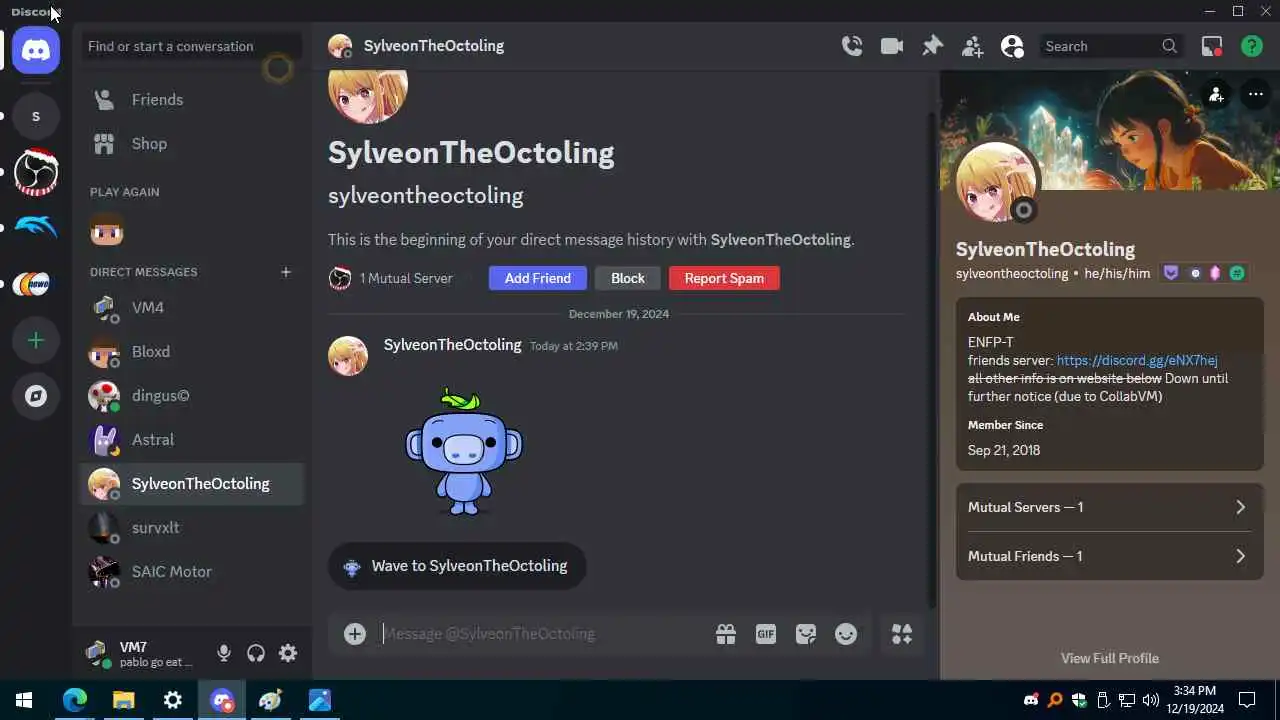The image size is (1280, 720).
Task: Open profile more options ellipsis
Action: pyautogui.click(x=1256, y=95)
